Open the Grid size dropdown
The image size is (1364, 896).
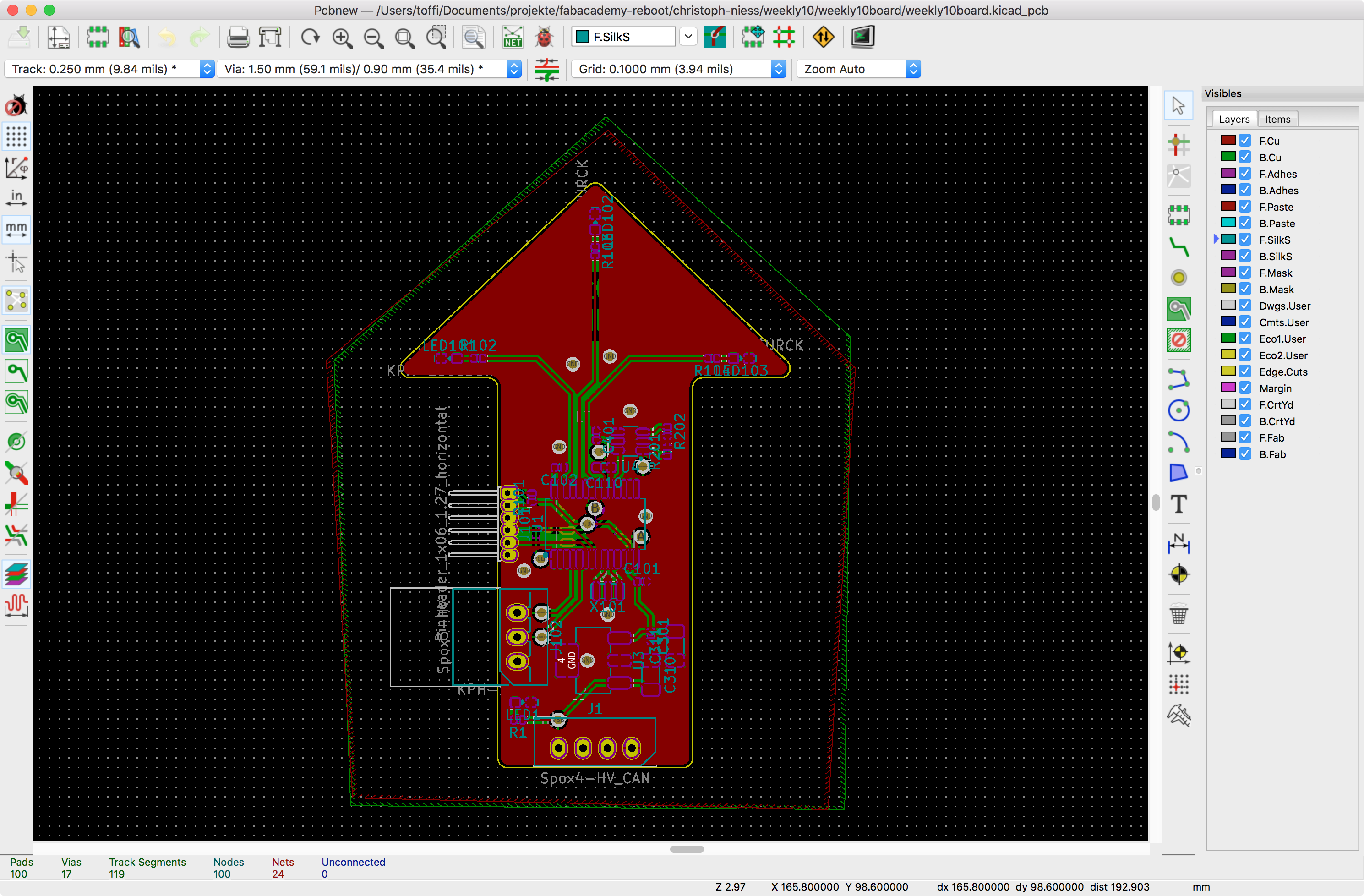678,69
